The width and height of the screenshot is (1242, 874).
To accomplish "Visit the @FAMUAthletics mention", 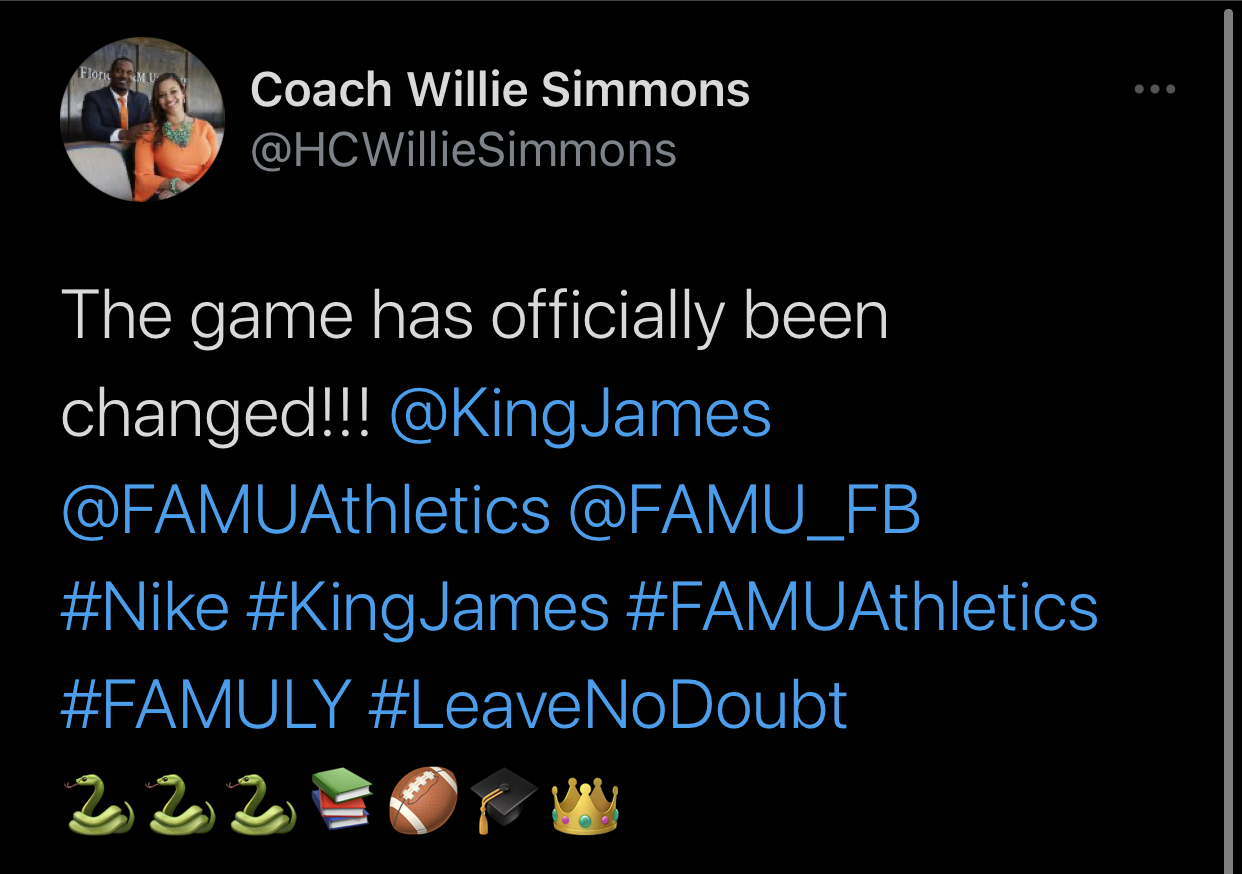I will click(x=306, y=511).
